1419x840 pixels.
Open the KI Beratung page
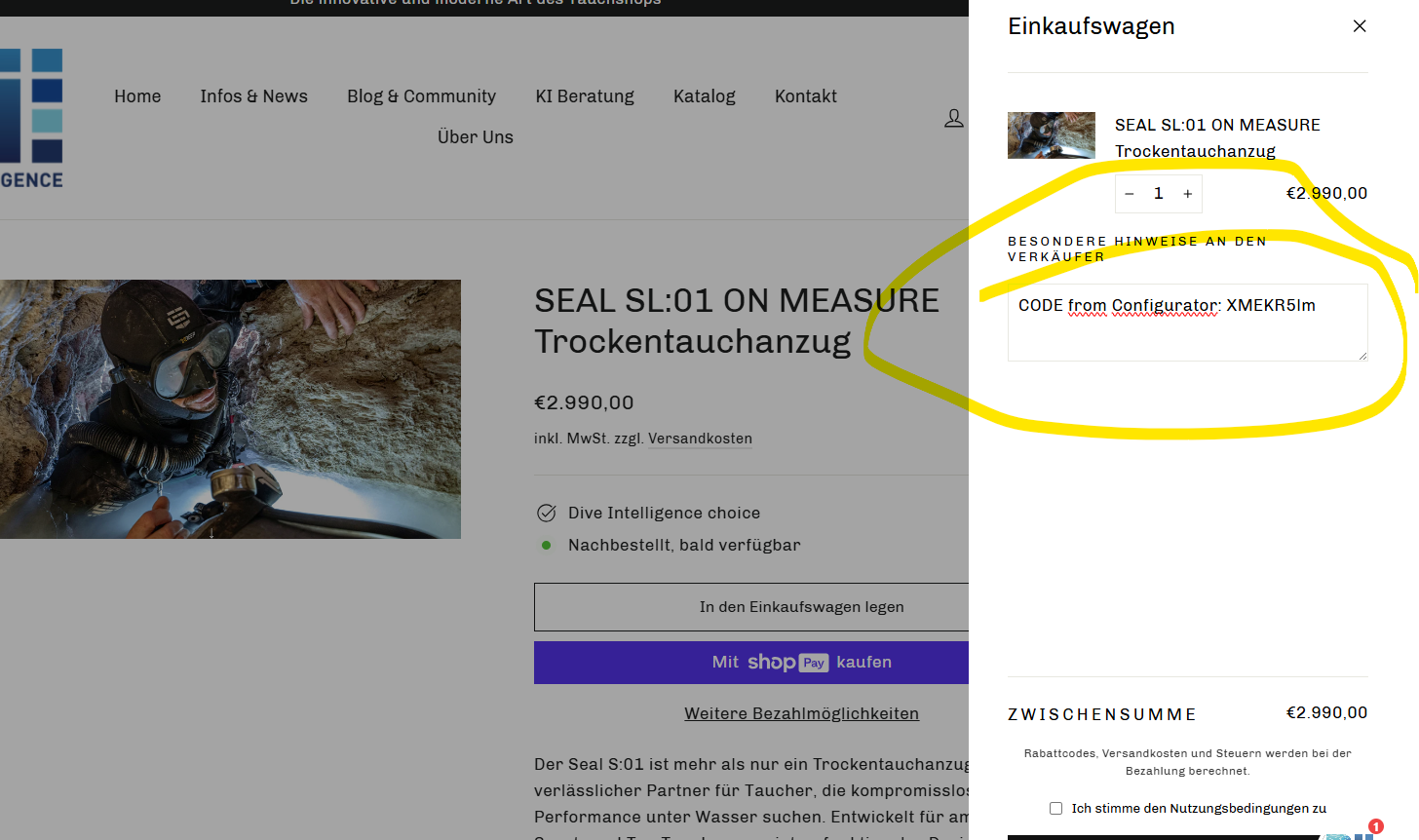[585, 96]
